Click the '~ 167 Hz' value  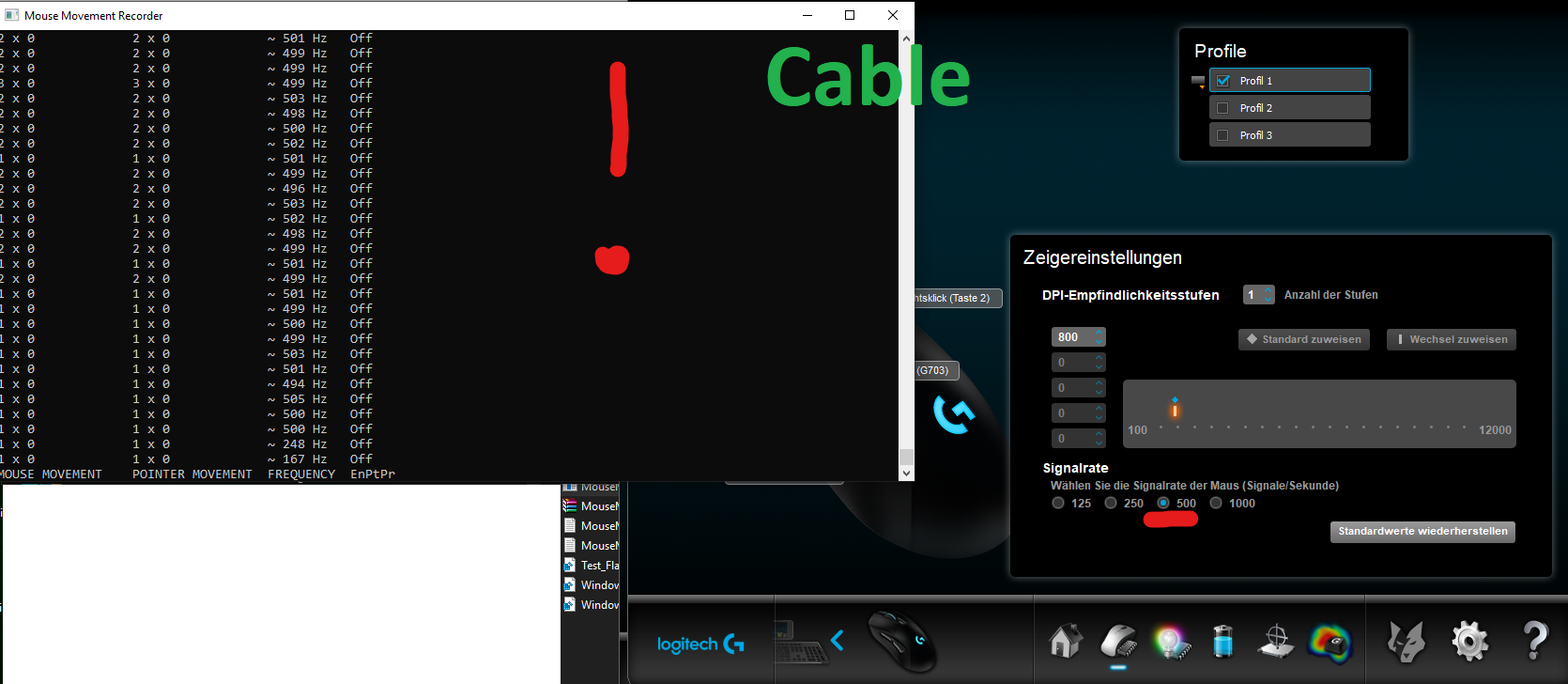tap(298, 459)
